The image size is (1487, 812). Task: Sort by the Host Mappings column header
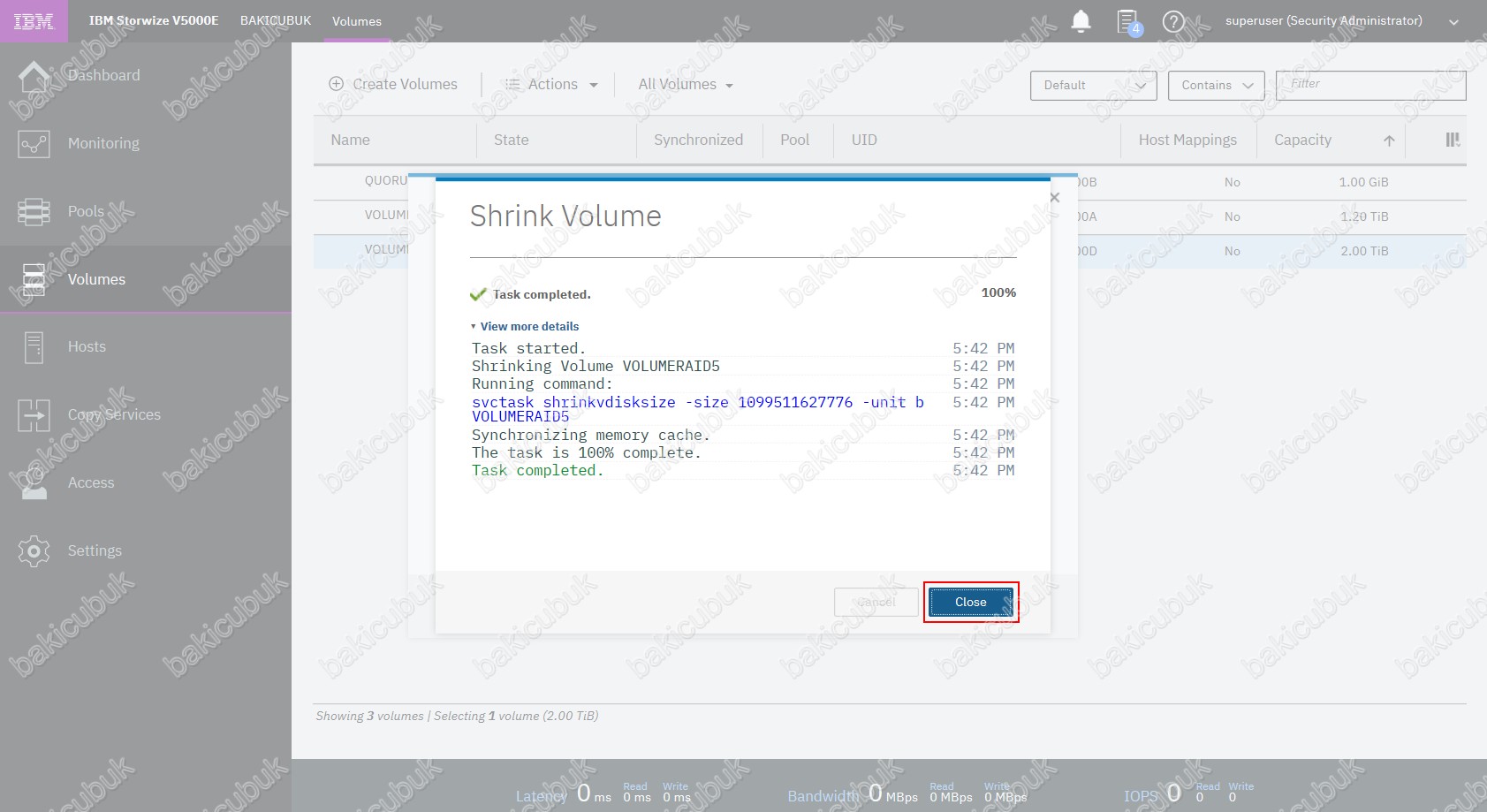(1187, 140)
